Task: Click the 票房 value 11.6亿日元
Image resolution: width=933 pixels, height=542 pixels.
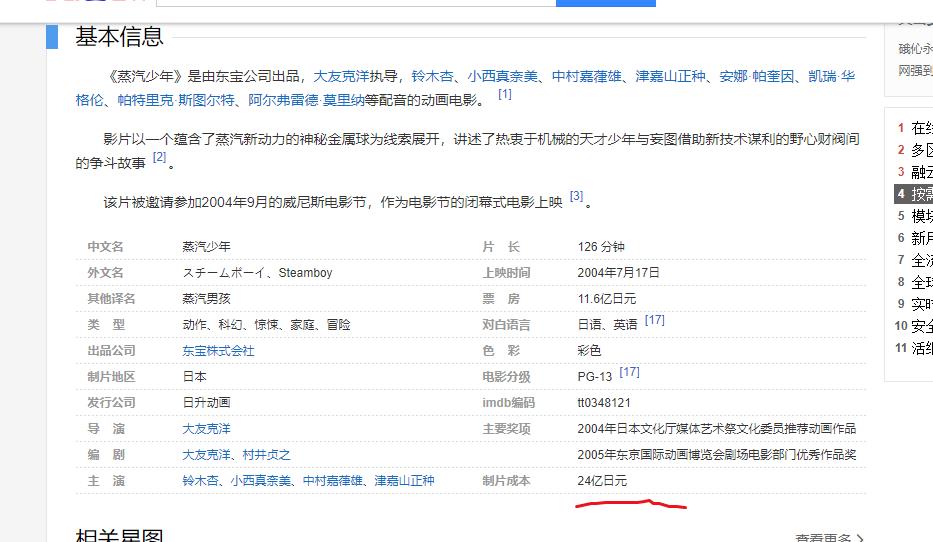Action: 607,299
